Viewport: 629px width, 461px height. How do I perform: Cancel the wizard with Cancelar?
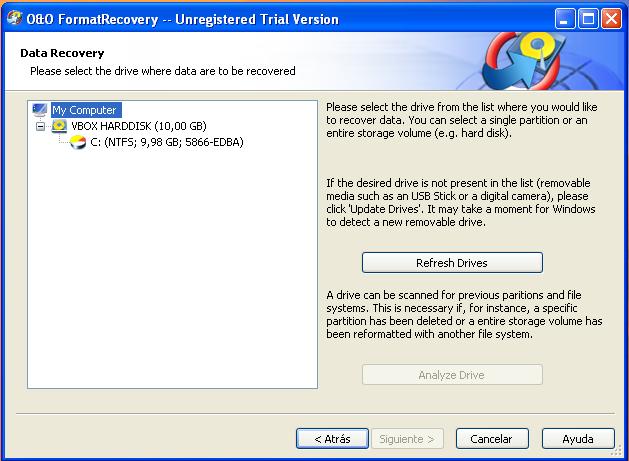point(492,439)
